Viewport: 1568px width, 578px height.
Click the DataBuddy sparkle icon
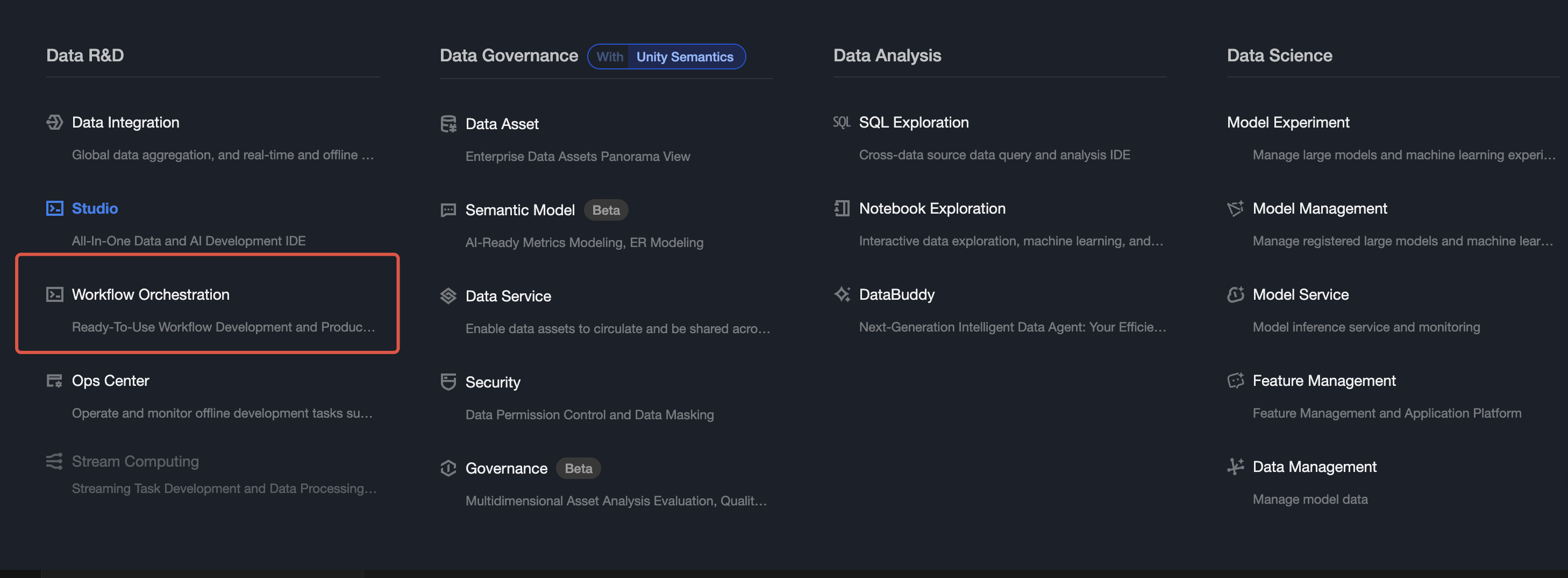(842, 295)
